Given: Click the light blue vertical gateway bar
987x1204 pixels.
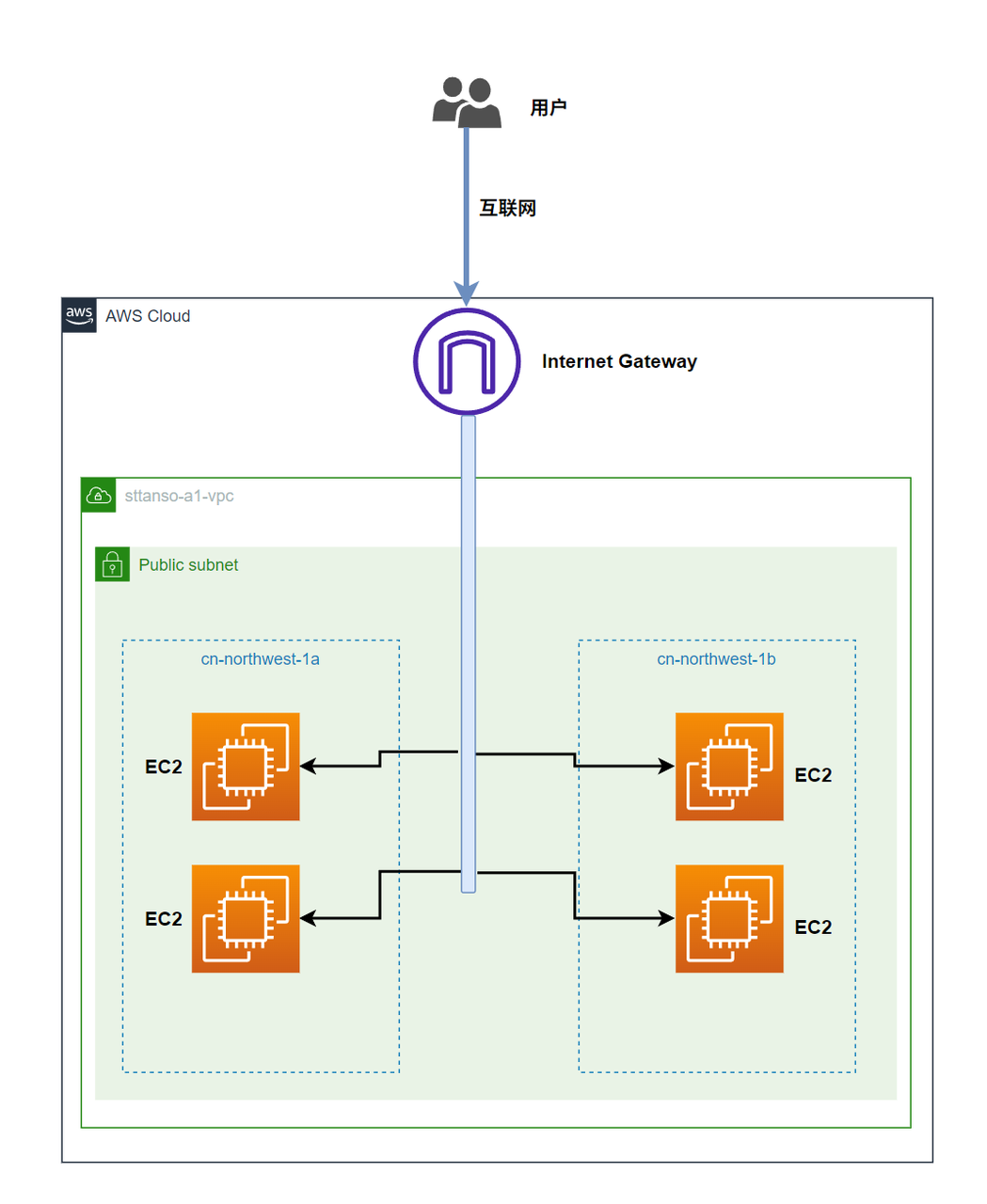Looking at the screenshot, I should click(469, 611).
